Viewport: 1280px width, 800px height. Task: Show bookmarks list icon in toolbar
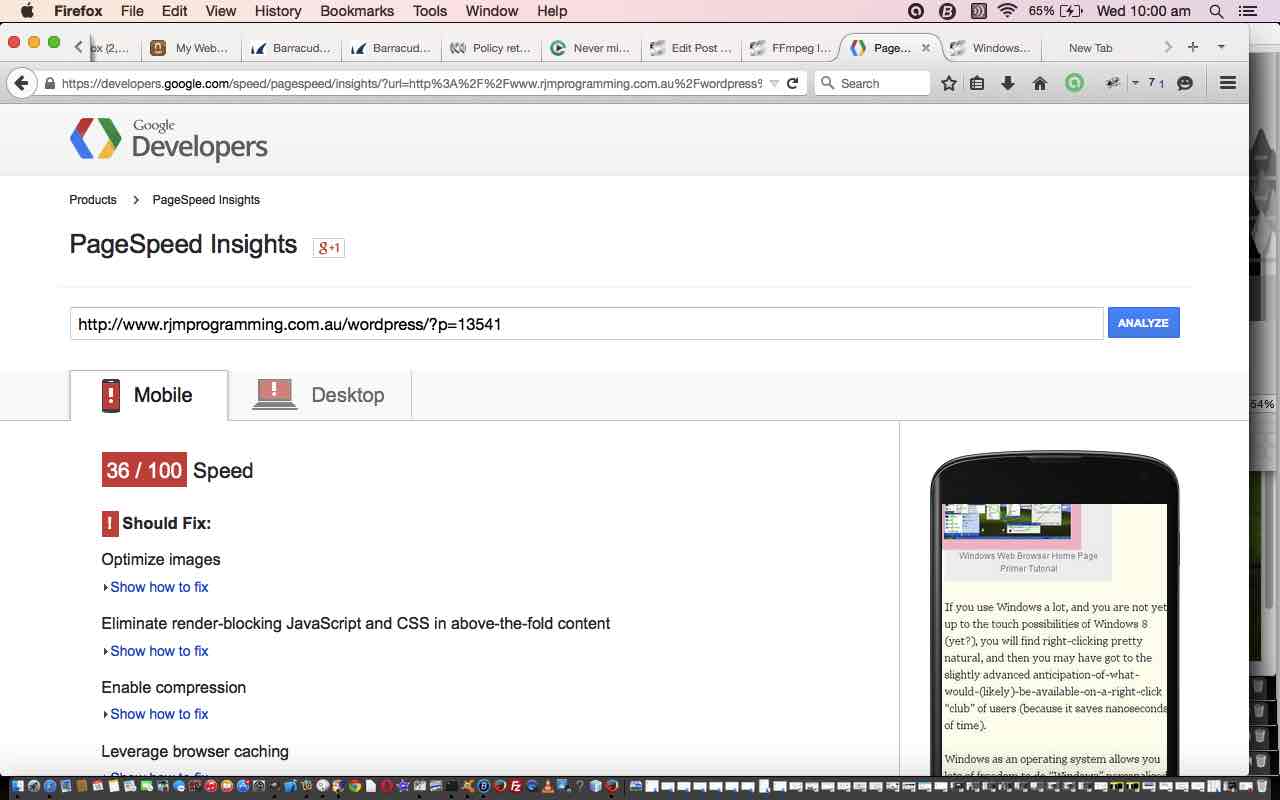(x=978, y=84)
